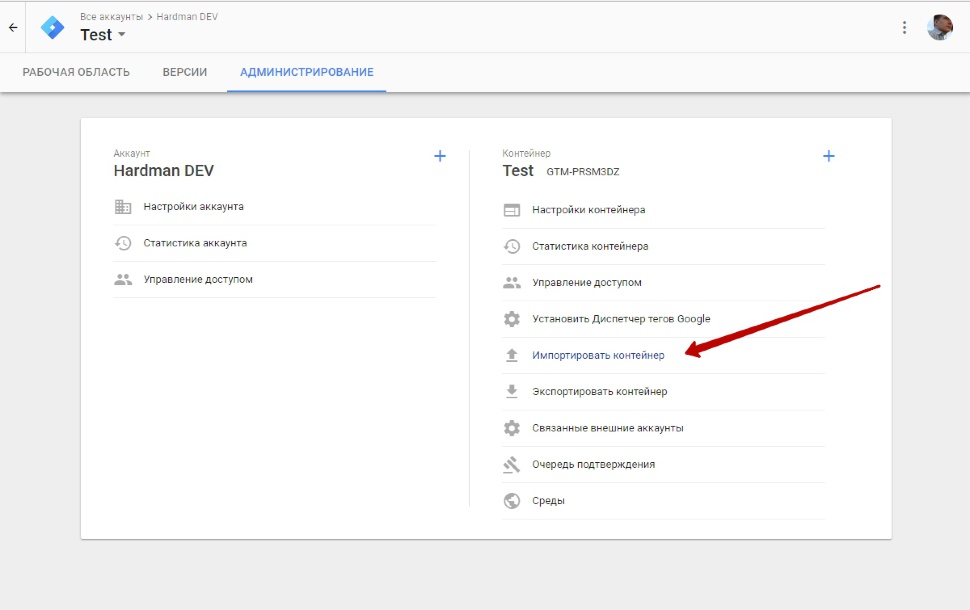Viewport: 970px width, 610px height.
Task: Select the Администрирование tab
Action: (307, 72)
